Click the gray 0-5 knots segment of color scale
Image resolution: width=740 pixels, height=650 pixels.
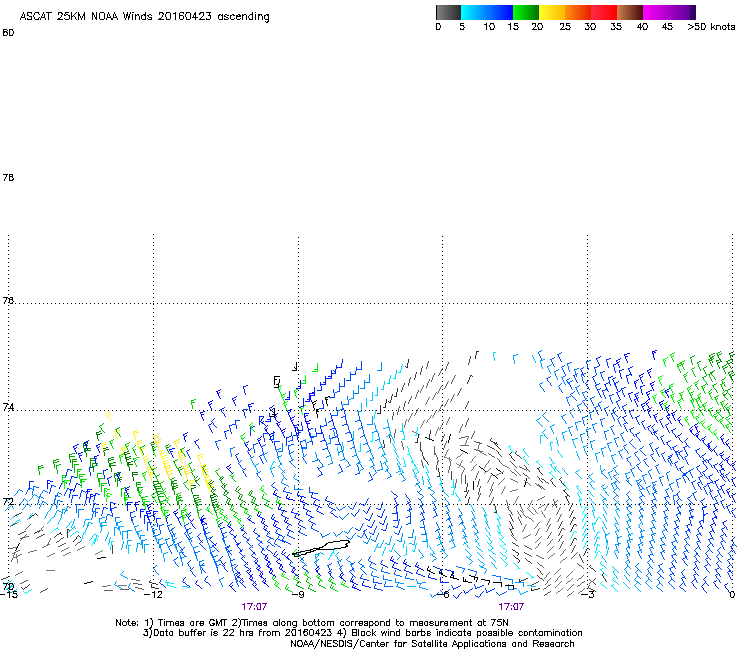click(448, 12)
